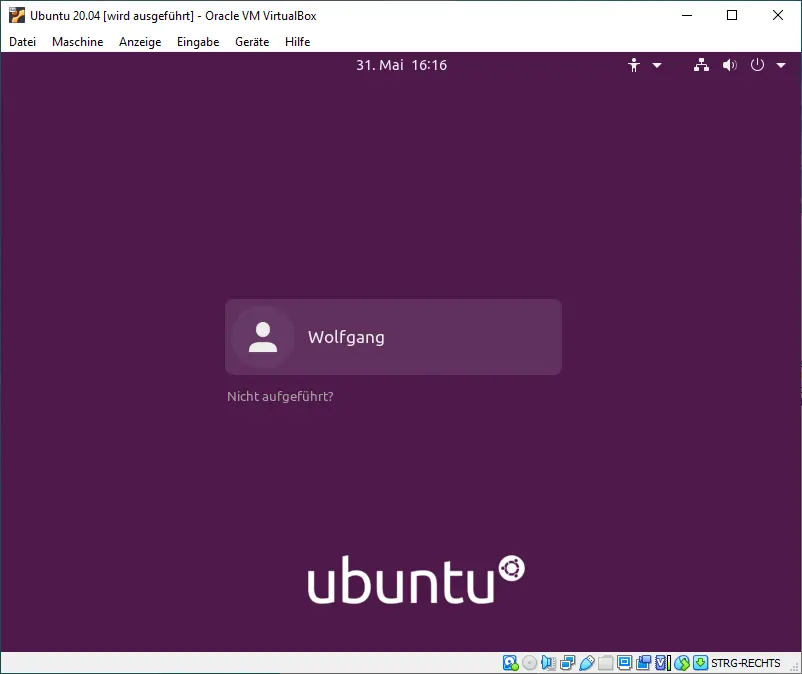Click the optical drive icon in VirtualBox status bar

[x=528, y=662]
